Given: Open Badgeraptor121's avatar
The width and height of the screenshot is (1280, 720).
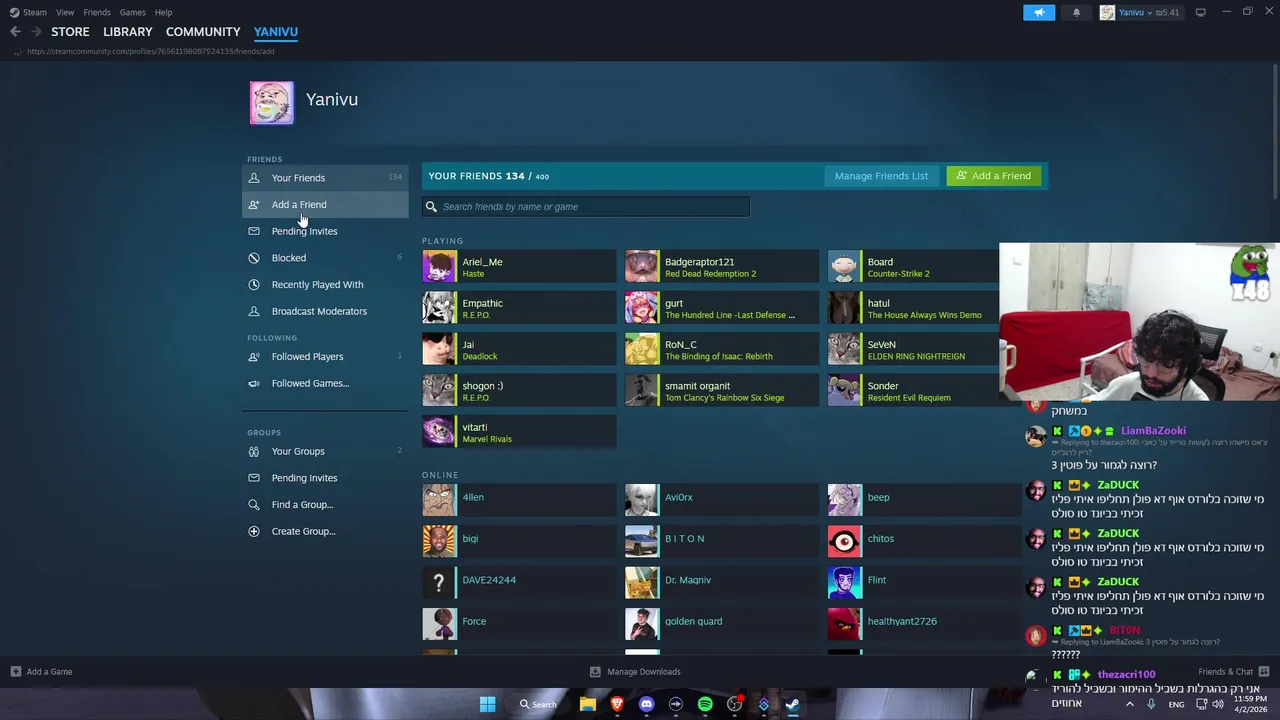Looking at the screenshot, I should [x=642, y=267].
